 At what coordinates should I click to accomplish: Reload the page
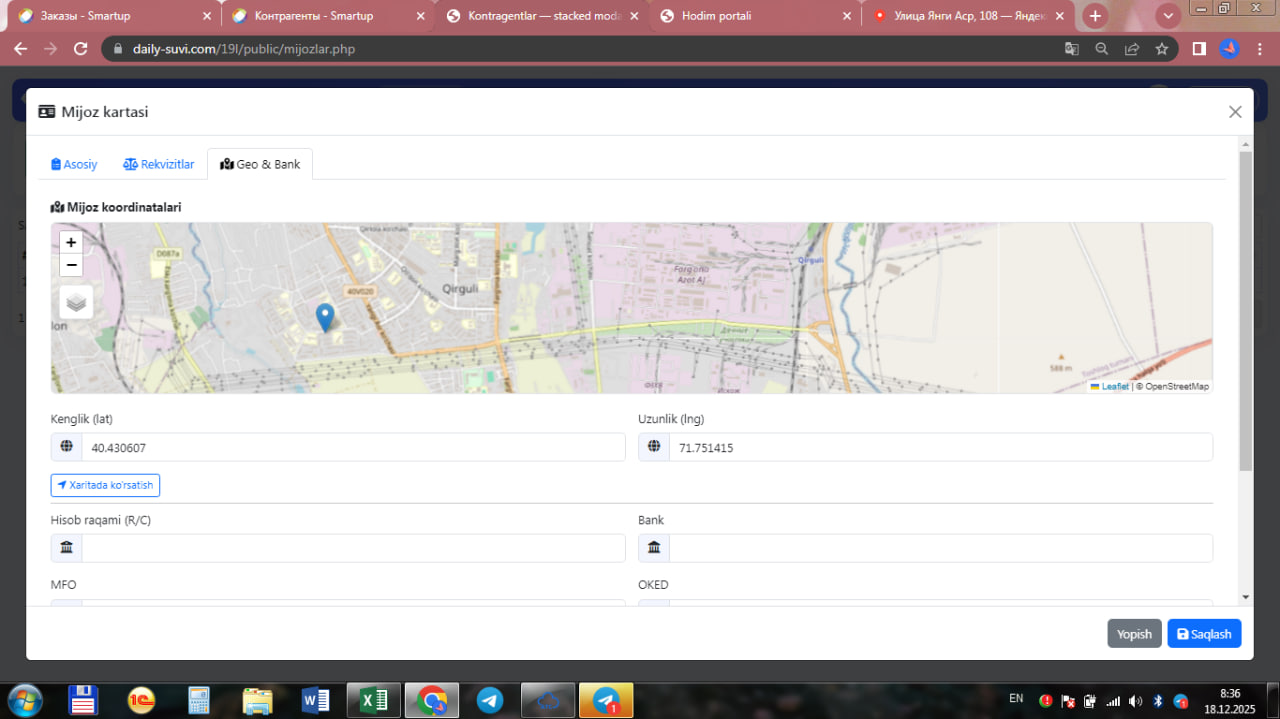(81, 49)
